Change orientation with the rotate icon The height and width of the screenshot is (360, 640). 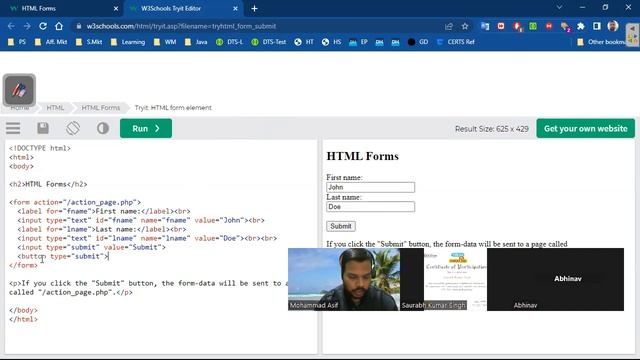[x=73, y=128]
